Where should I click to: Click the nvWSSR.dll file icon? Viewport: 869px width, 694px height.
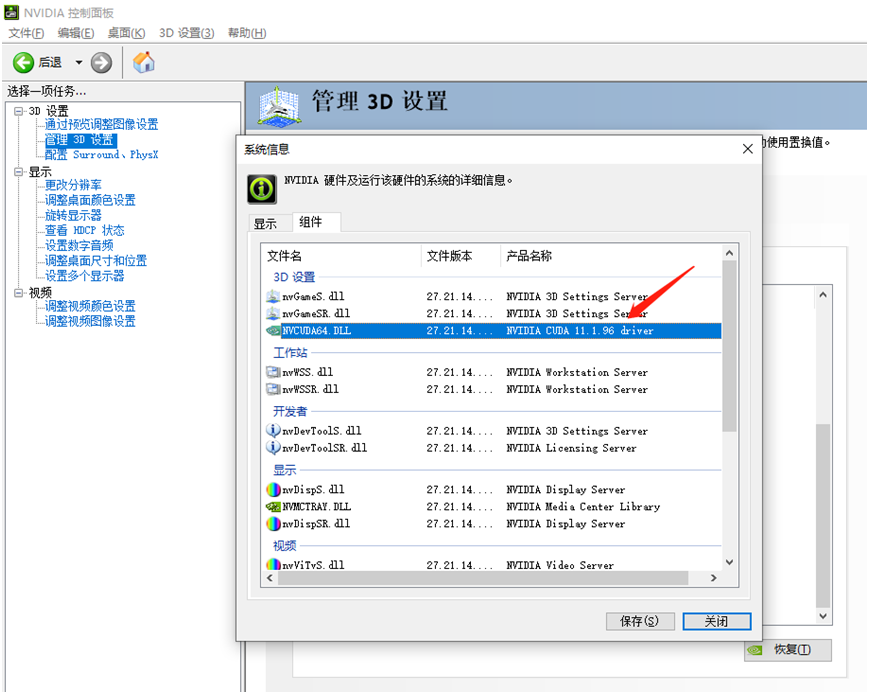point(273,390)
